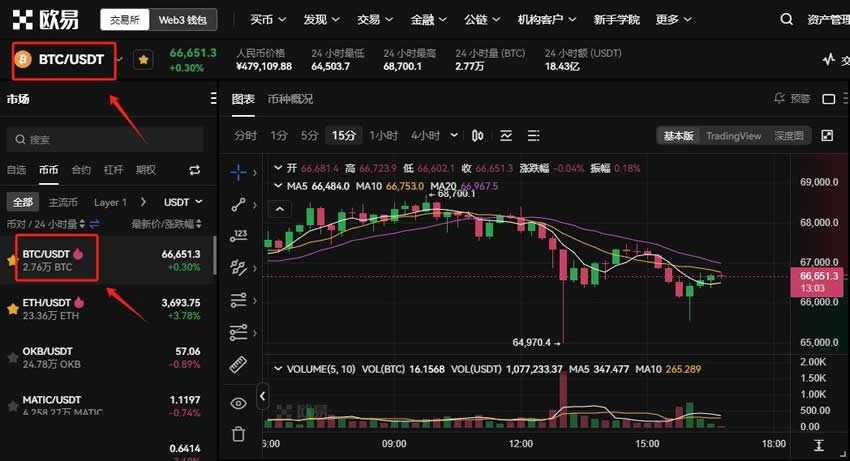Open the chart indicators icon

[506, 135]
